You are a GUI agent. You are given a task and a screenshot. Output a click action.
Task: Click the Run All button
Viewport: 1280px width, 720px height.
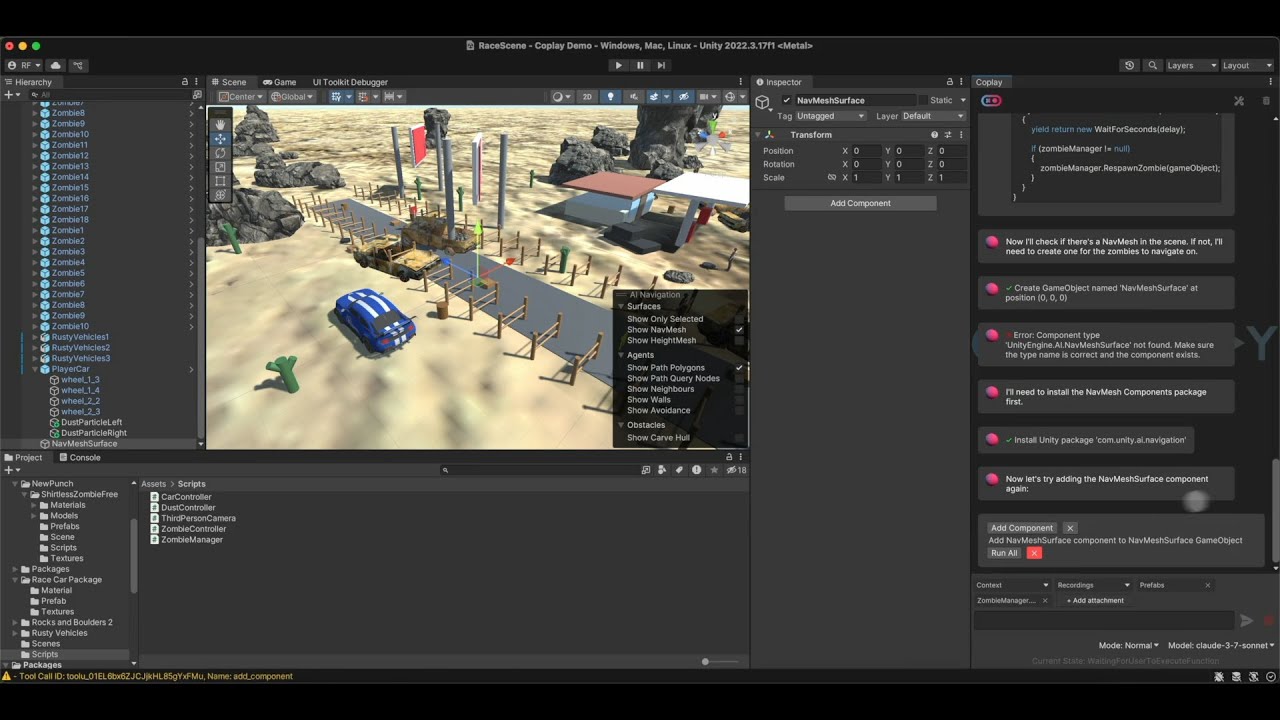1004,553
